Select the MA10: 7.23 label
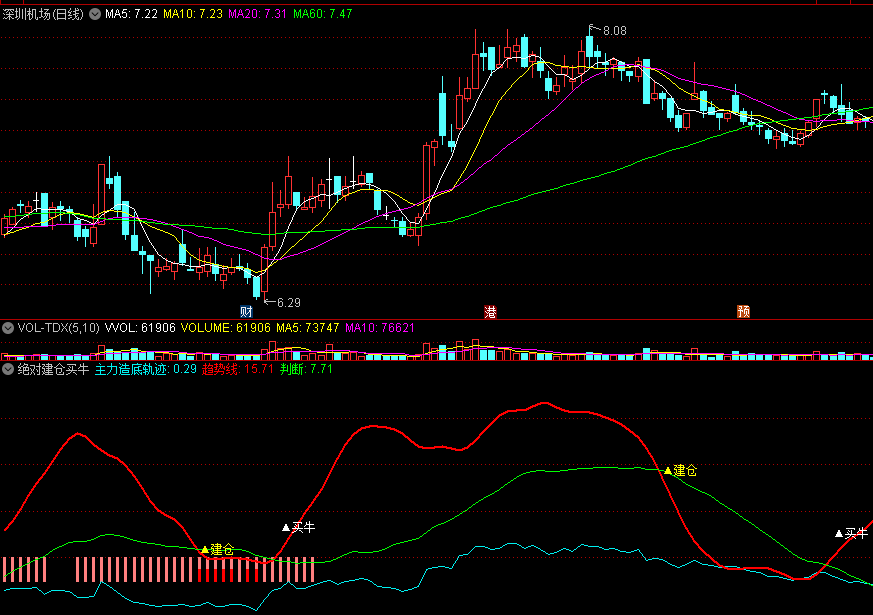The image size is (873, 615). pyautogui.click(x=193, y=14)
